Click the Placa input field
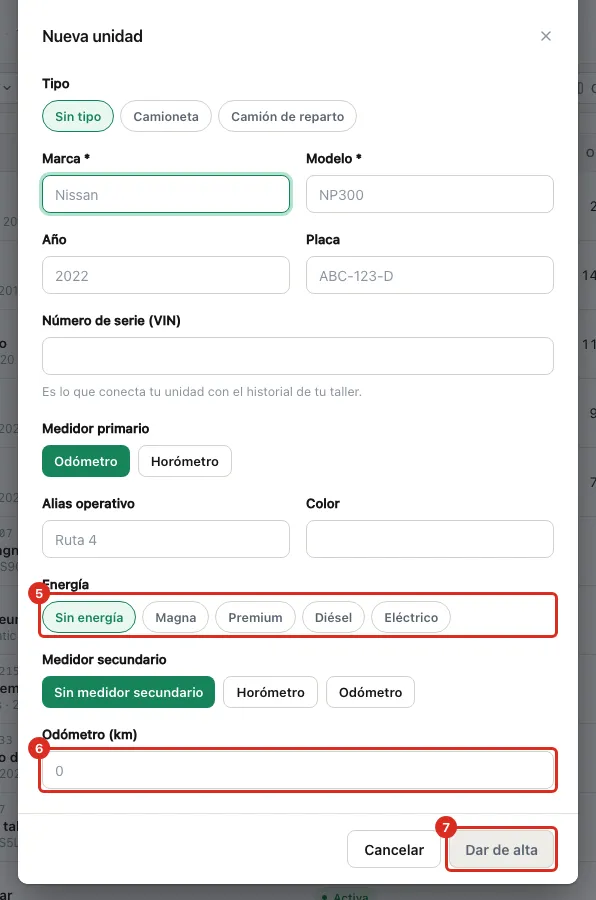Screen dimensions: 596x900 [x=430, y=276]
